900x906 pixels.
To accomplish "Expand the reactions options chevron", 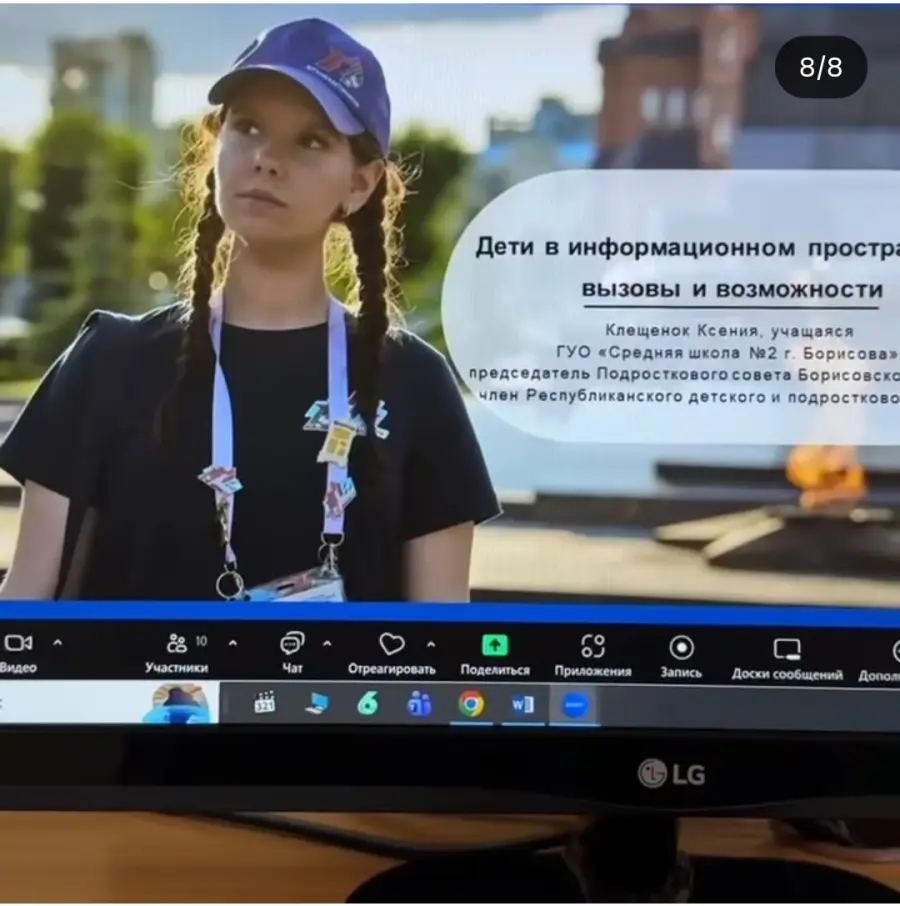I will click(431, 643).
